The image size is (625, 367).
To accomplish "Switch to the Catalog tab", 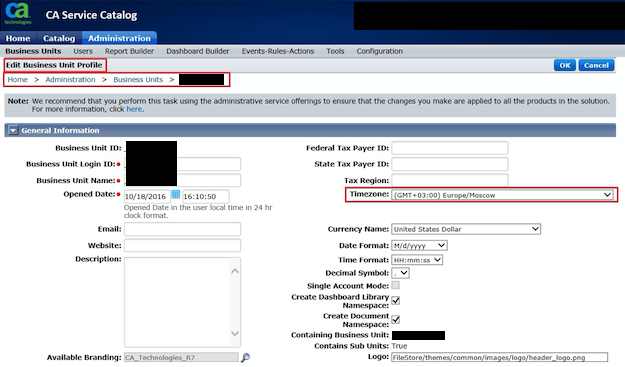I will (59, 38).
